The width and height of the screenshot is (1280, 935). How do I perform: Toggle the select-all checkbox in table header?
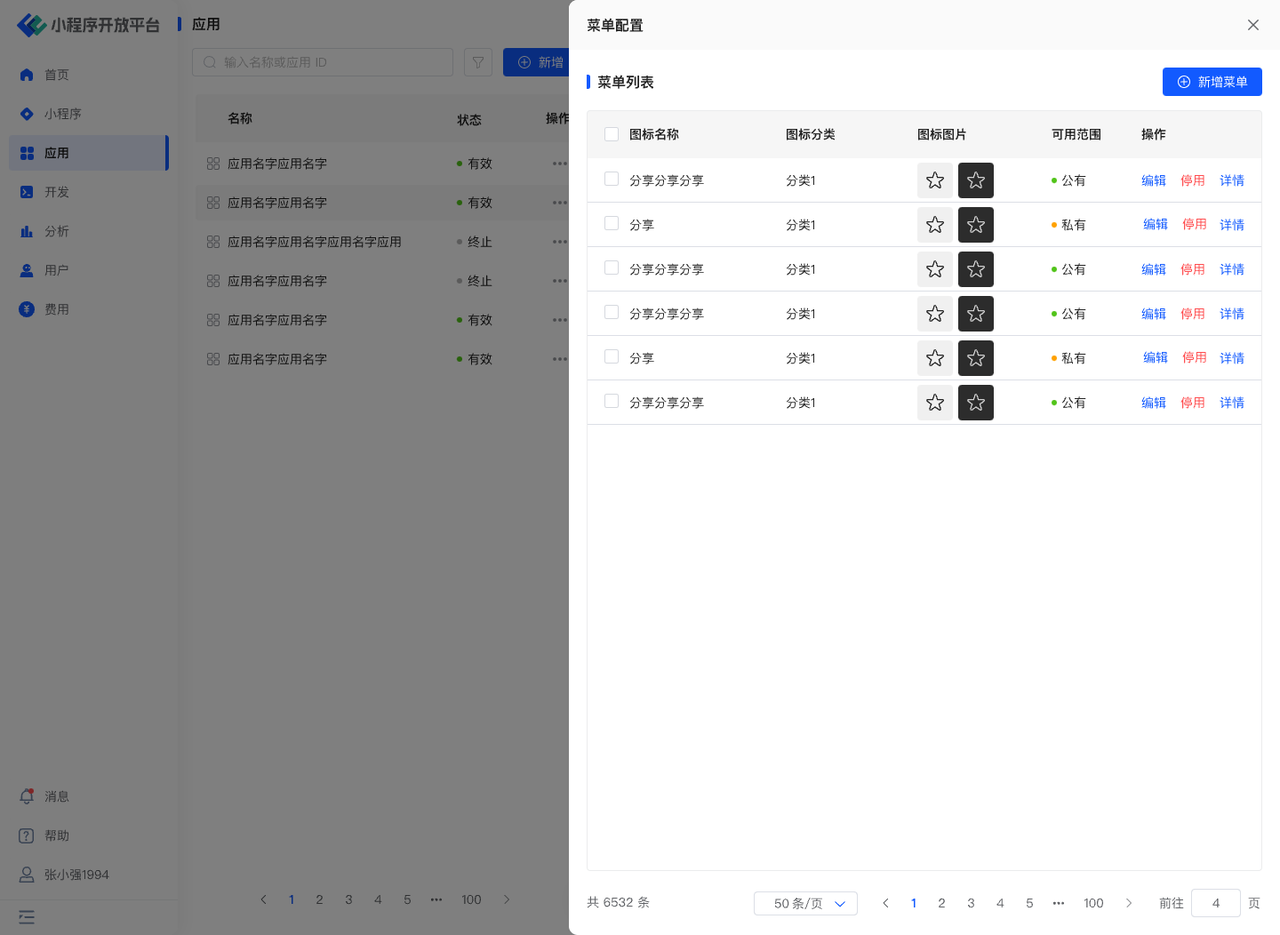click(611, 134)
